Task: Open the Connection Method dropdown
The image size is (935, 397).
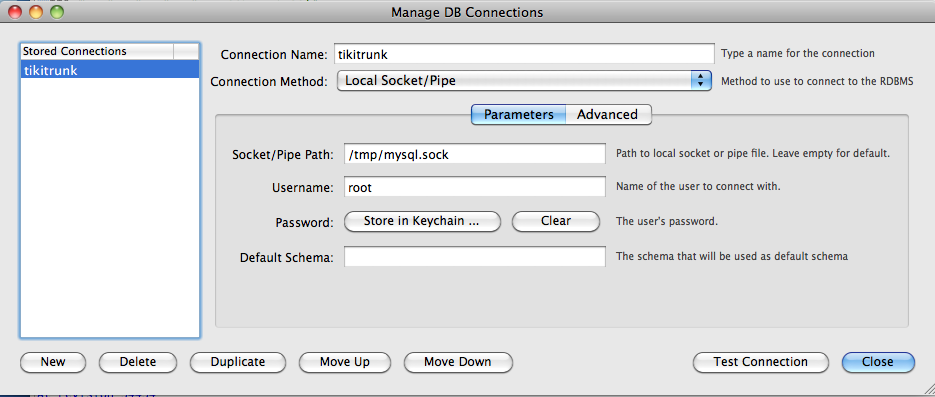Action: pos(524,80)
